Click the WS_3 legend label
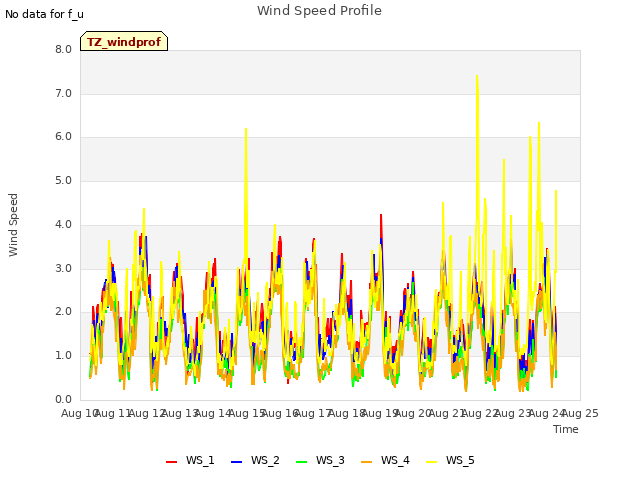Viewport: 640px width, 480px height. click(330, 460)
